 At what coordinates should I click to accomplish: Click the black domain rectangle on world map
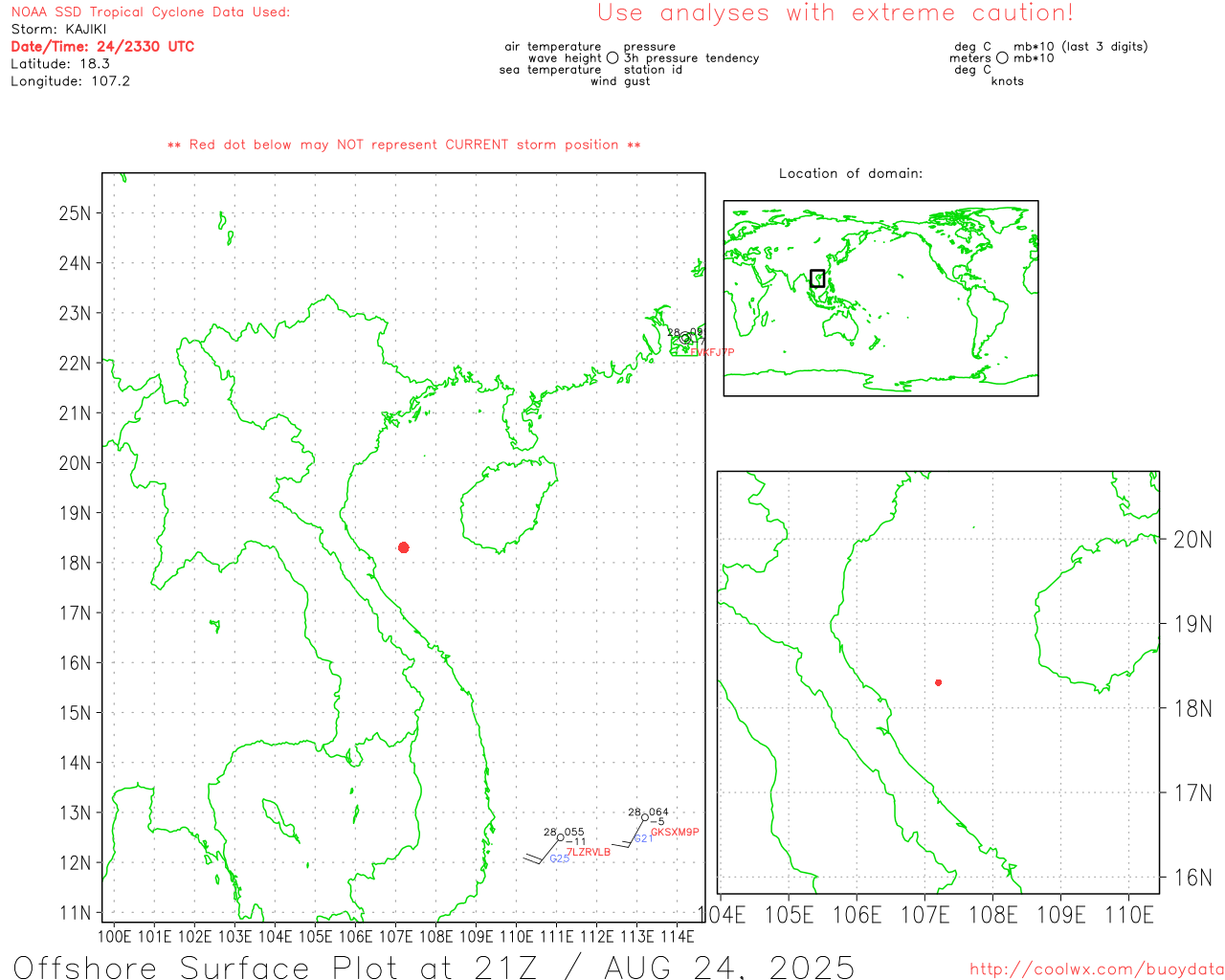817,278
